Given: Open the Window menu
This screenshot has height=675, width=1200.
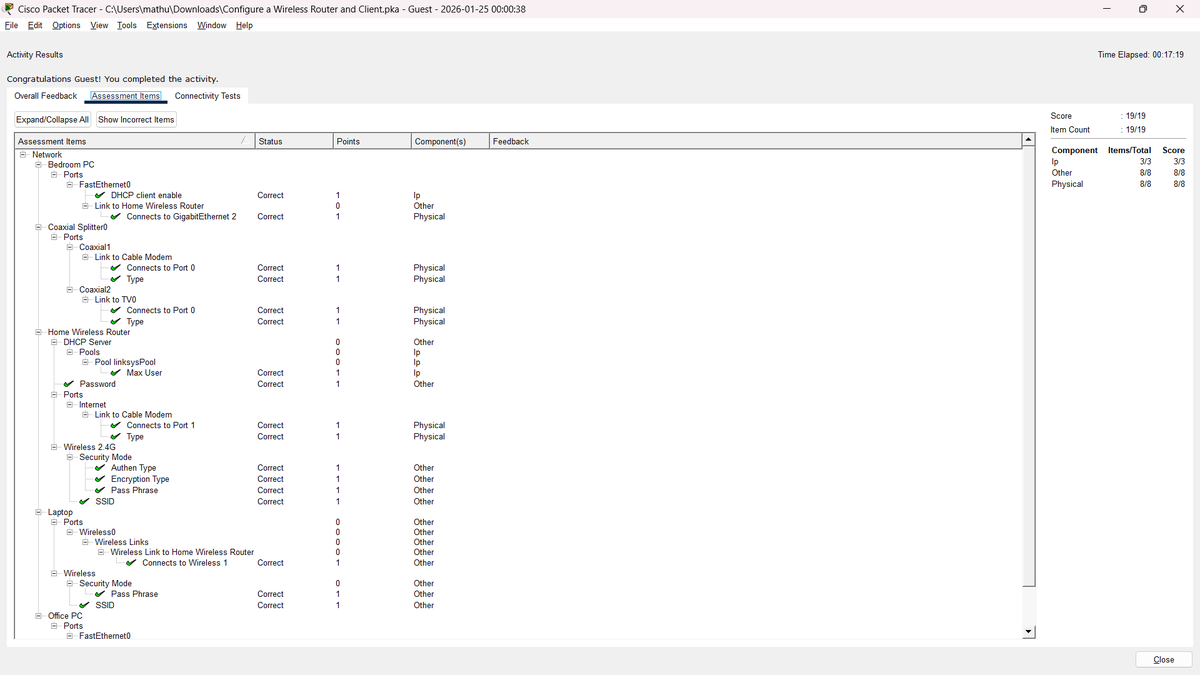Looking at the screenshot, I should coord(211,25).
